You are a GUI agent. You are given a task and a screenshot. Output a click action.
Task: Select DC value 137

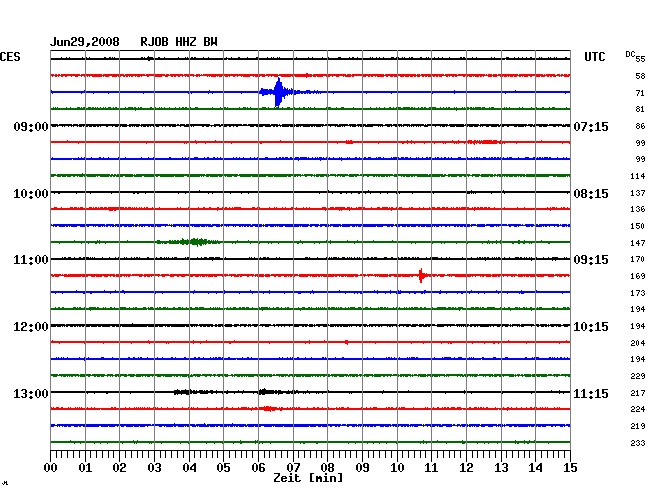[638, 193]
